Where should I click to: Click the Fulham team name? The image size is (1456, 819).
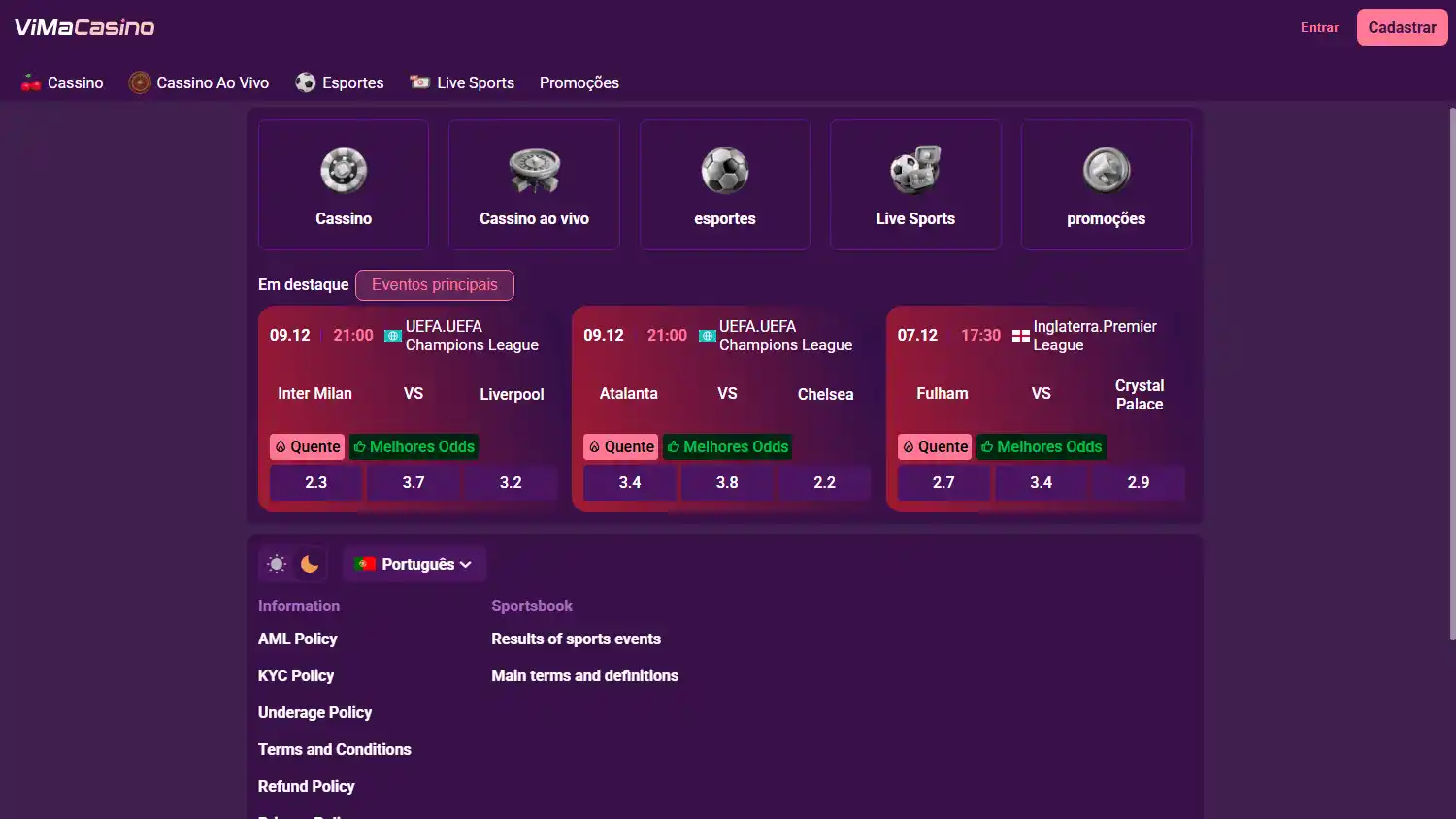(x=943, y=393)
